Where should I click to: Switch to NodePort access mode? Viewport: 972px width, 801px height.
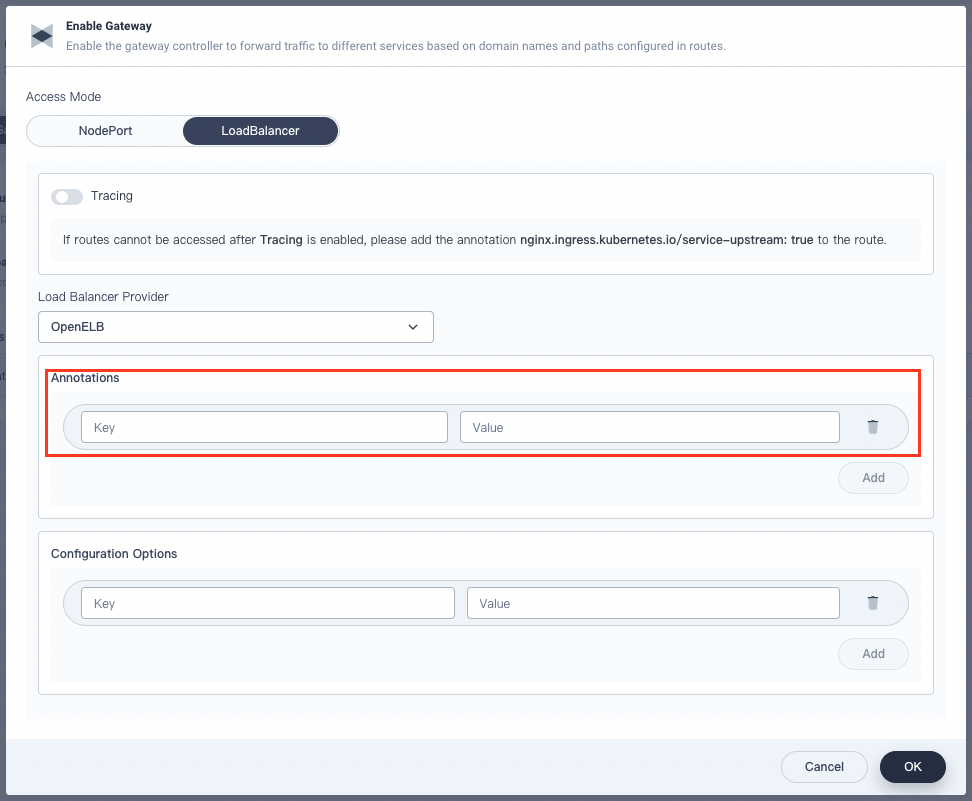[104, 130]
